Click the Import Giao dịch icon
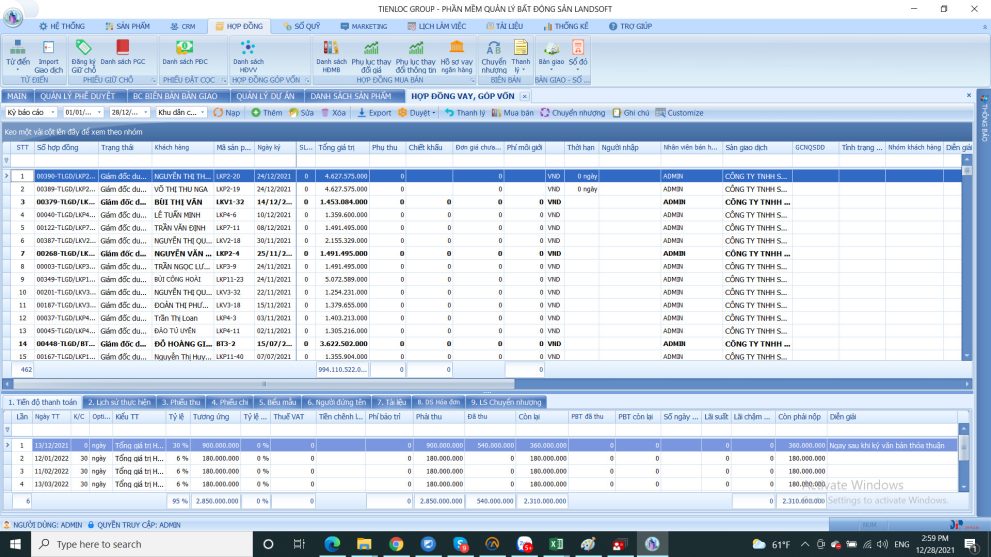Screen dimensions: 991x557 click(49, 48)
